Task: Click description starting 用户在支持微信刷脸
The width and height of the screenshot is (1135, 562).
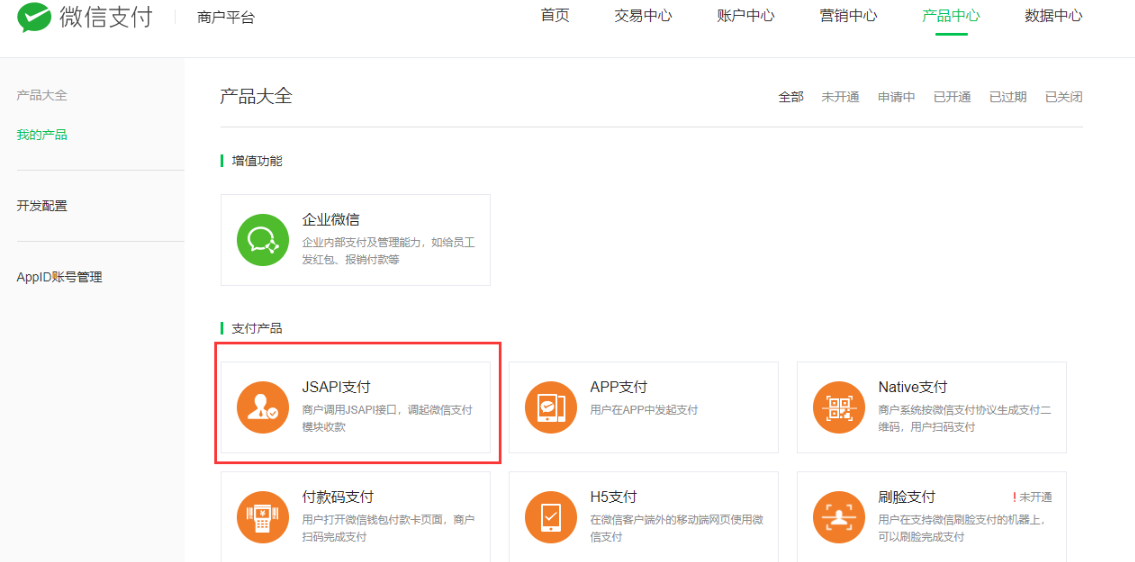Action: tap(963, 529)
